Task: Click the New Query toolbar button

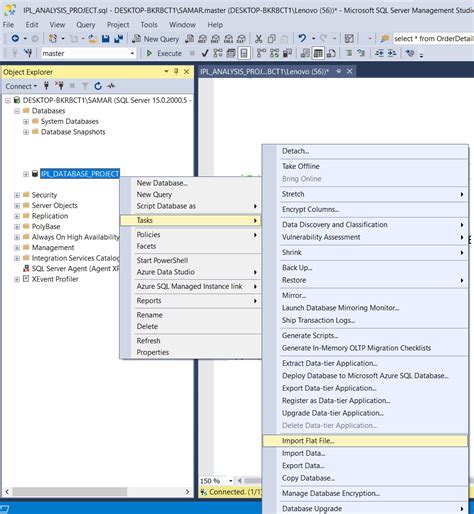Action: 156,39
